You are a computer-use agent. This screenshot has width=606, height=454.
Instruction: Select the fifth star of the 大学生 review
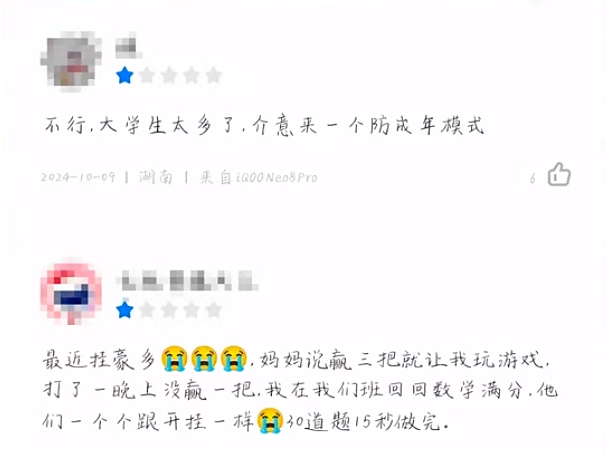pos(213,75)
